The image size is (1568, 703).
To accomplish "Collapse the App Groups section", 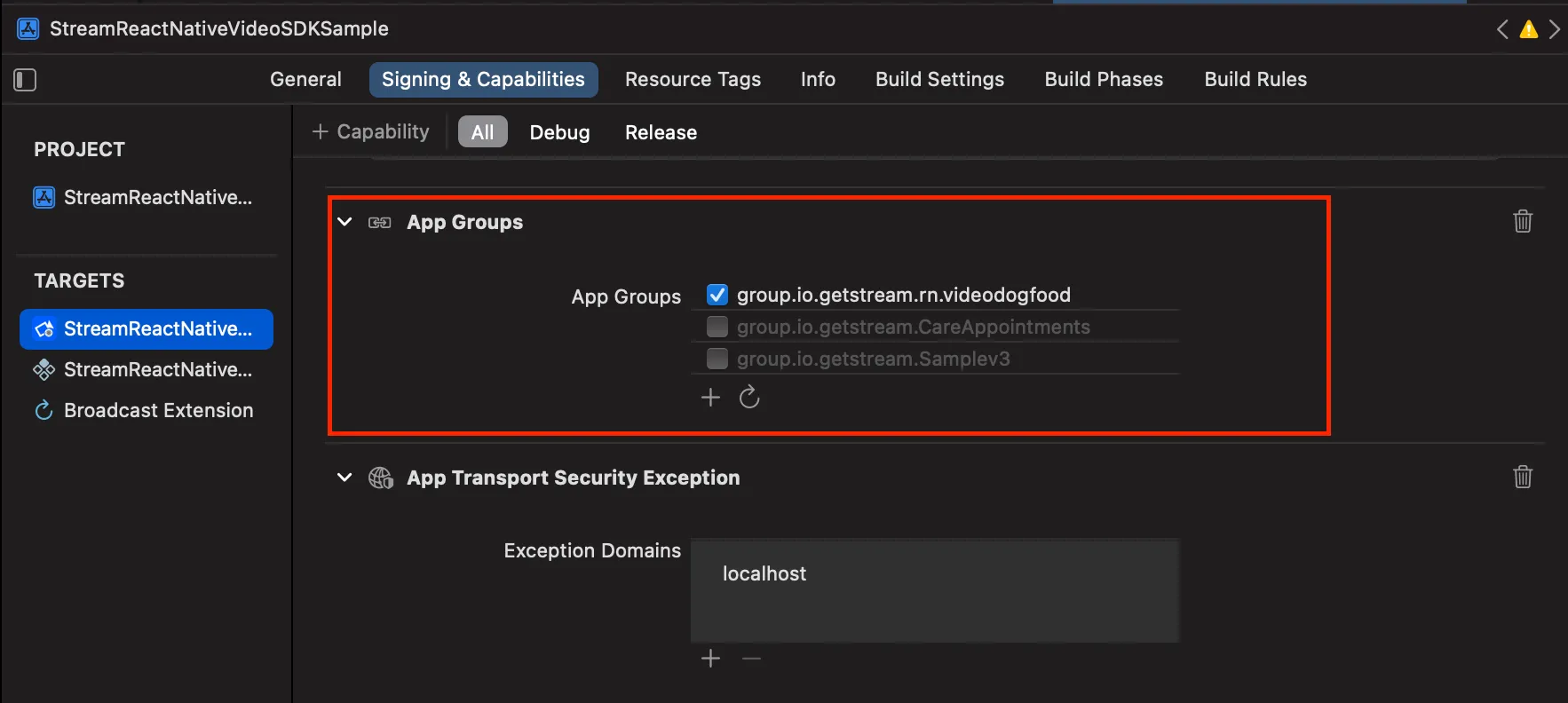I will tap(344, 222).
